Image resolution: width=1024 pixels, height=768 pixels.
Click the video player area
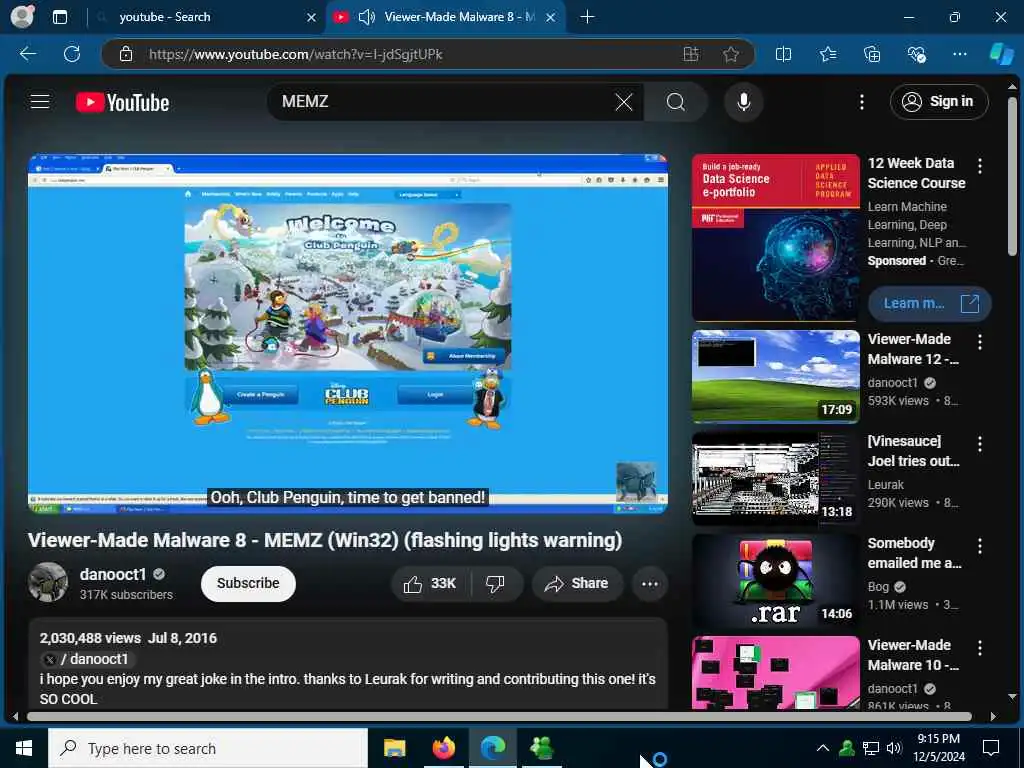pyautogui.click(x=347, y=334)
